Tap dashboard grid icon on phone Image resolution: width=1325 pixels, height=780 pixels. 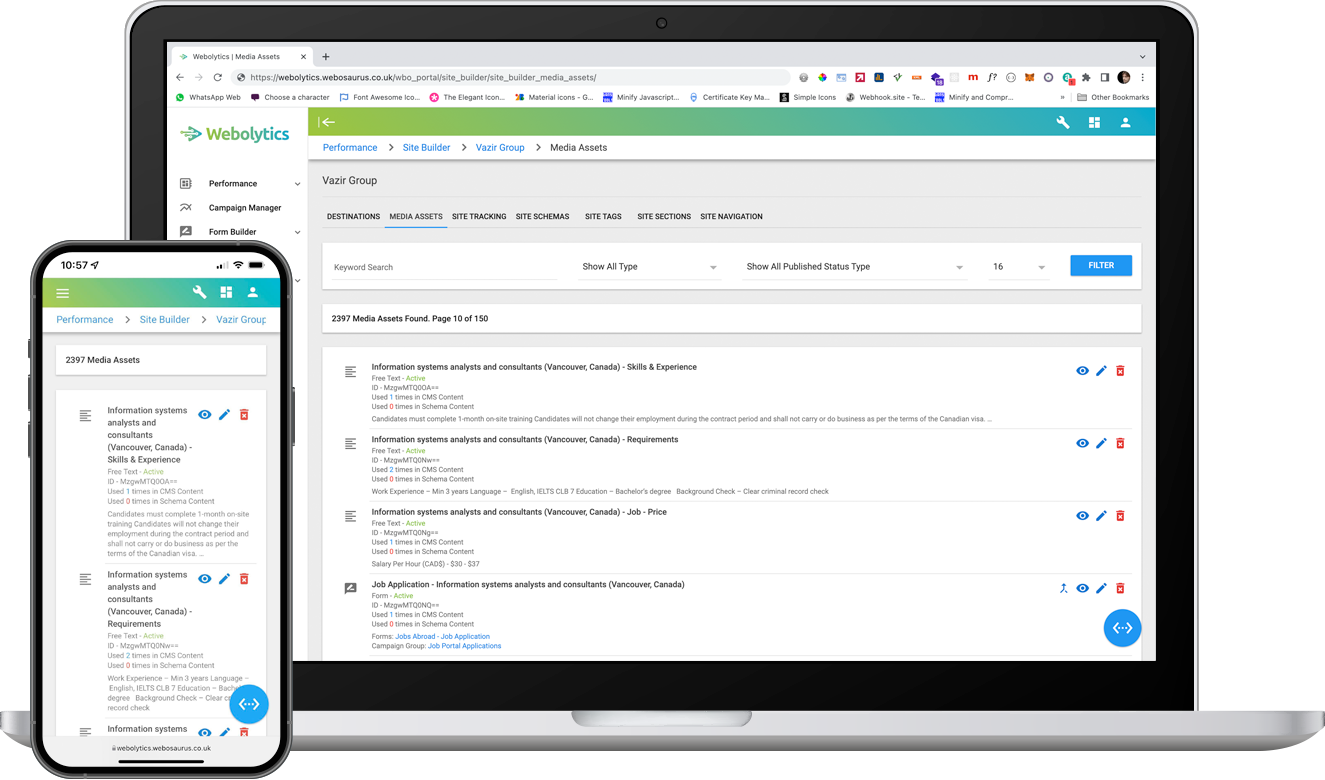(x=226, y=292)
